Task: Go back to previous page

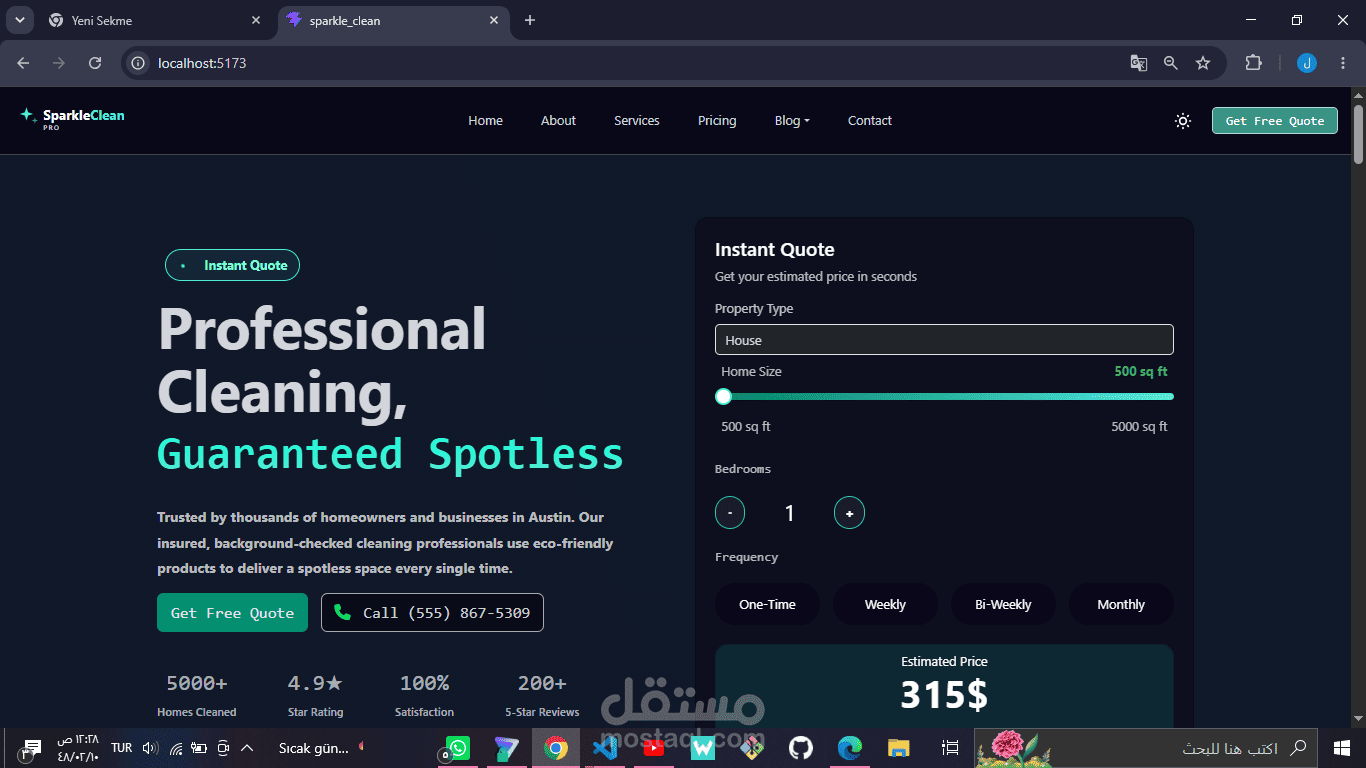Action: point(23,63)
